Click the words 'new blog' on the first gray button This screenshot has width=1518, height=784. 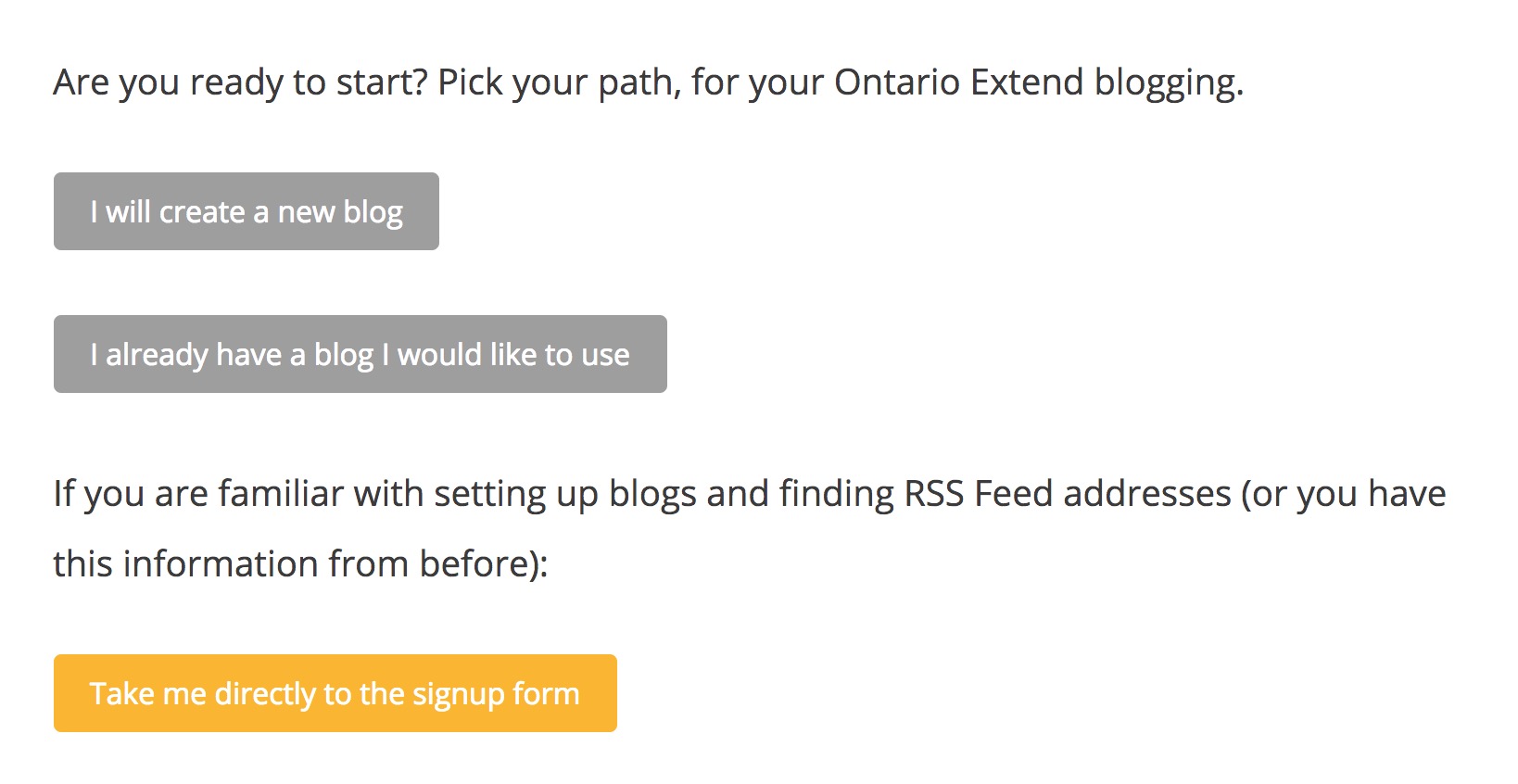click(340, 212)
